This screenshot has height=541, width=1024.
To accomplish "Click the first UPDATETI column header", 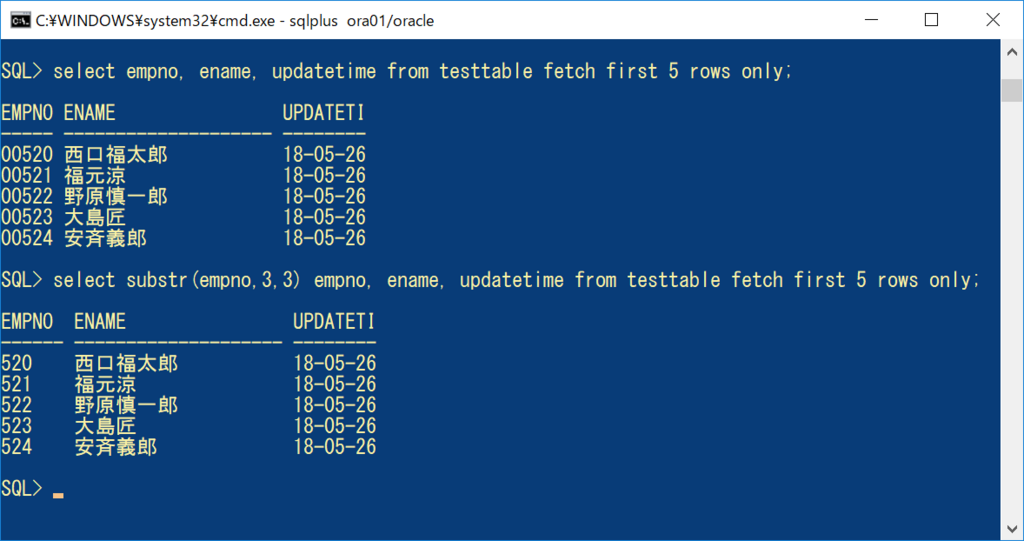I will [x=323, y=113].
